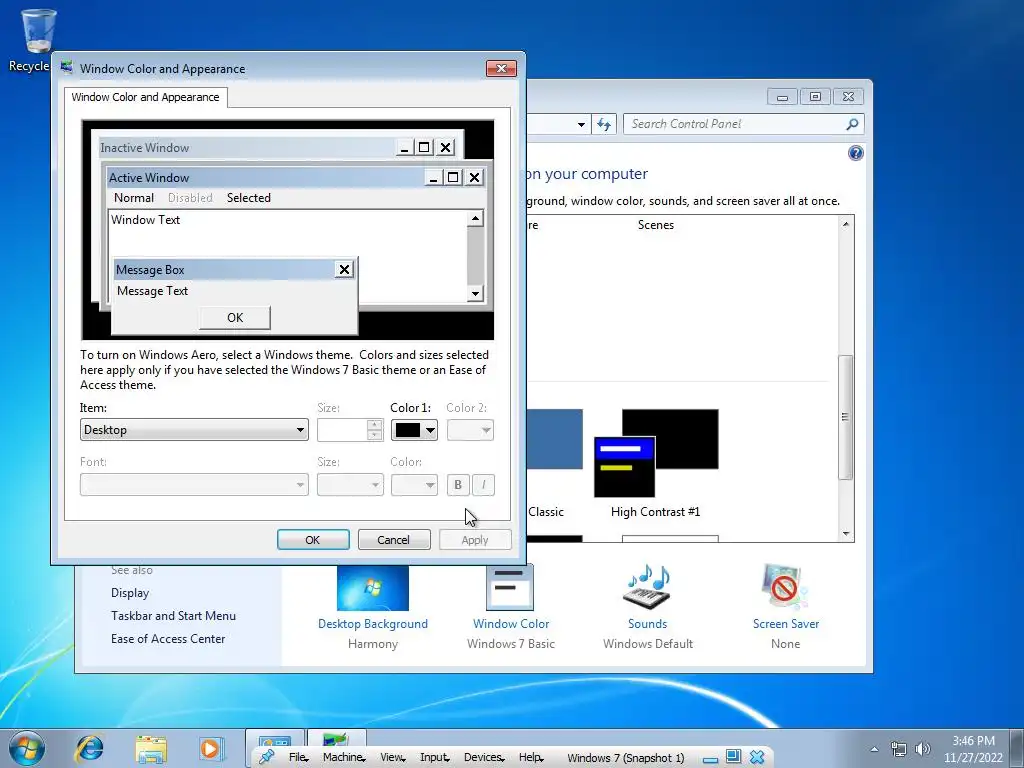Click OK in the appearance dialog
1024x768 pixels.
[313, 539]
